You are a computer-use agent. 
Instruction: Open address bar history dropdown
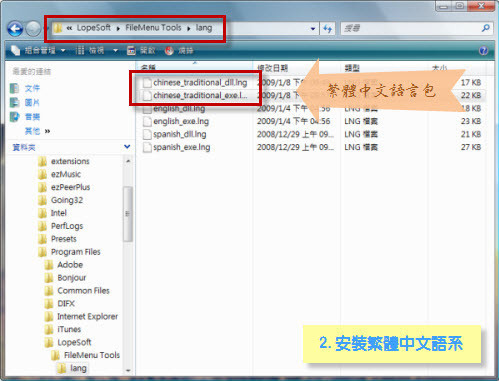coord(313,29)
